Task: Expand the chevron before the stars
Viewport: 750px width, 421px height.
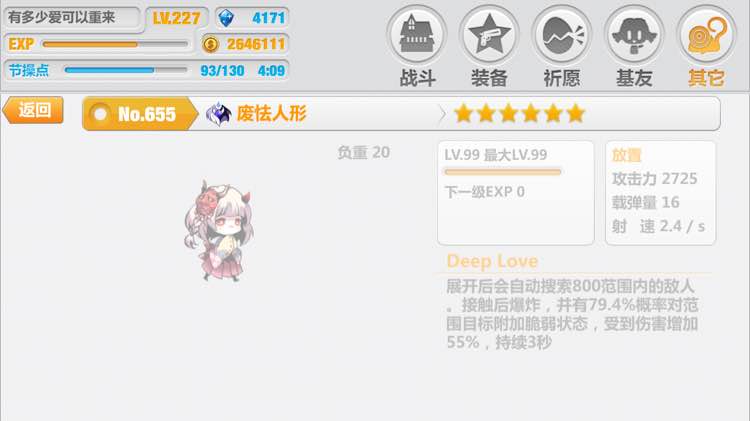Action: coord(441,114)
